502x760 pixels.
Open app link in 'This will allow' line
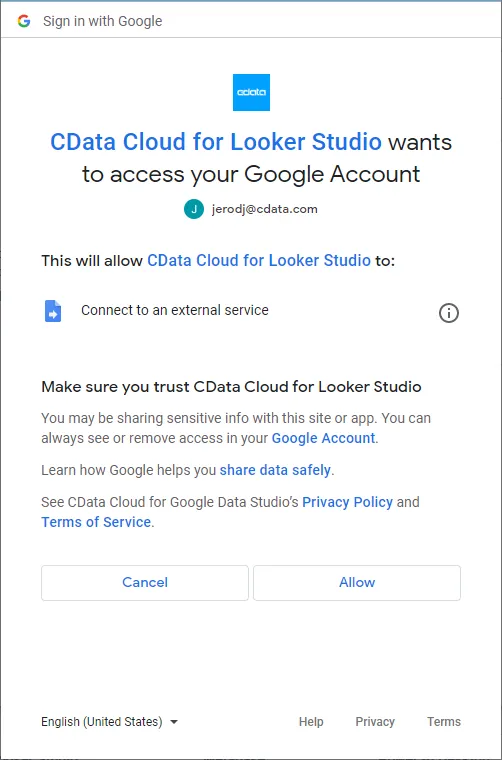259,260
